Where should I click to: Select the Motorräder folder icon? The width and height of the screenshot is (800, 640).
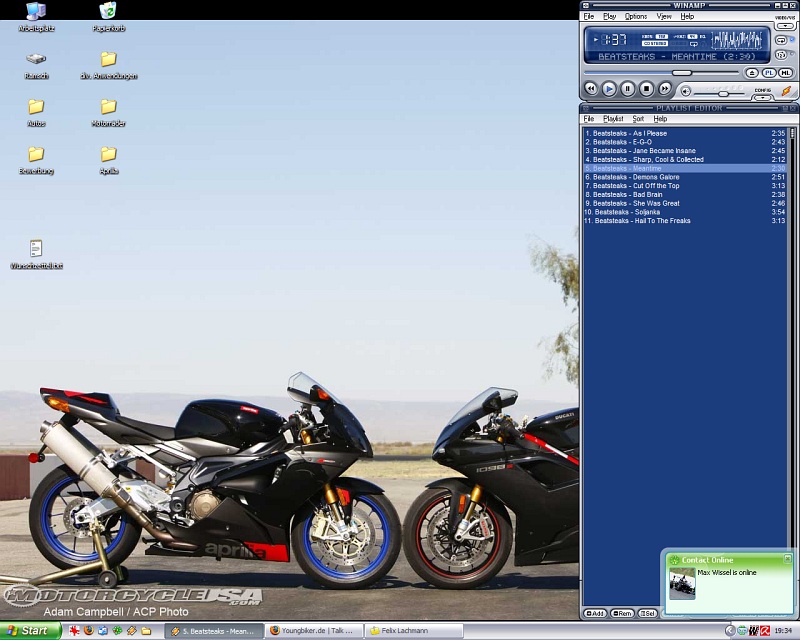click(x=108, y=113)
